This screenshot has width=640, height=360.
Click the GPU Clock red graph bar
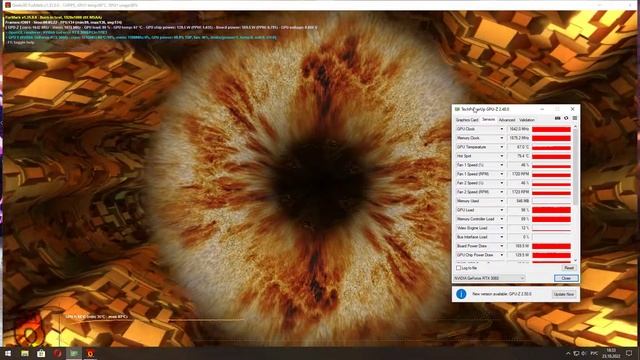point(551,129)
